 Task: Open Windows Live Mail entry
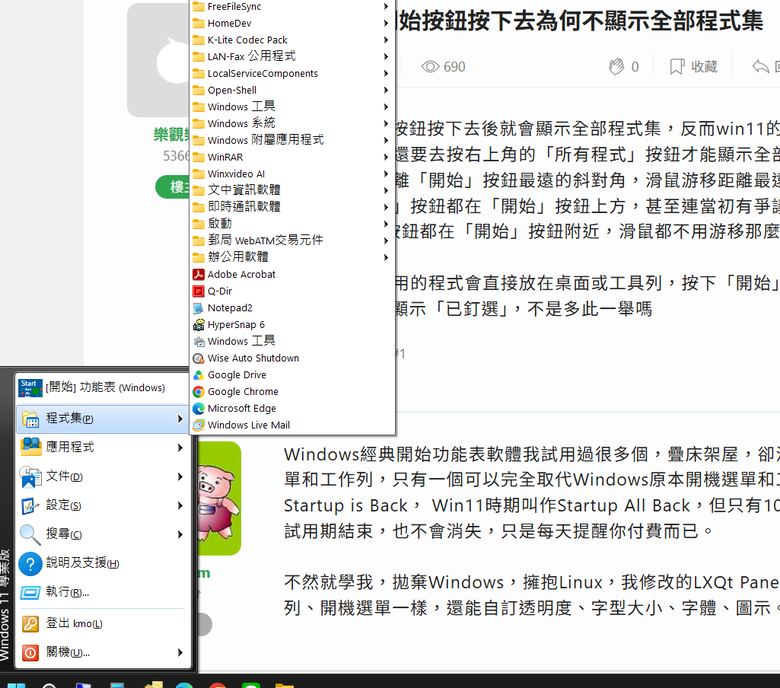pos(292,425)
